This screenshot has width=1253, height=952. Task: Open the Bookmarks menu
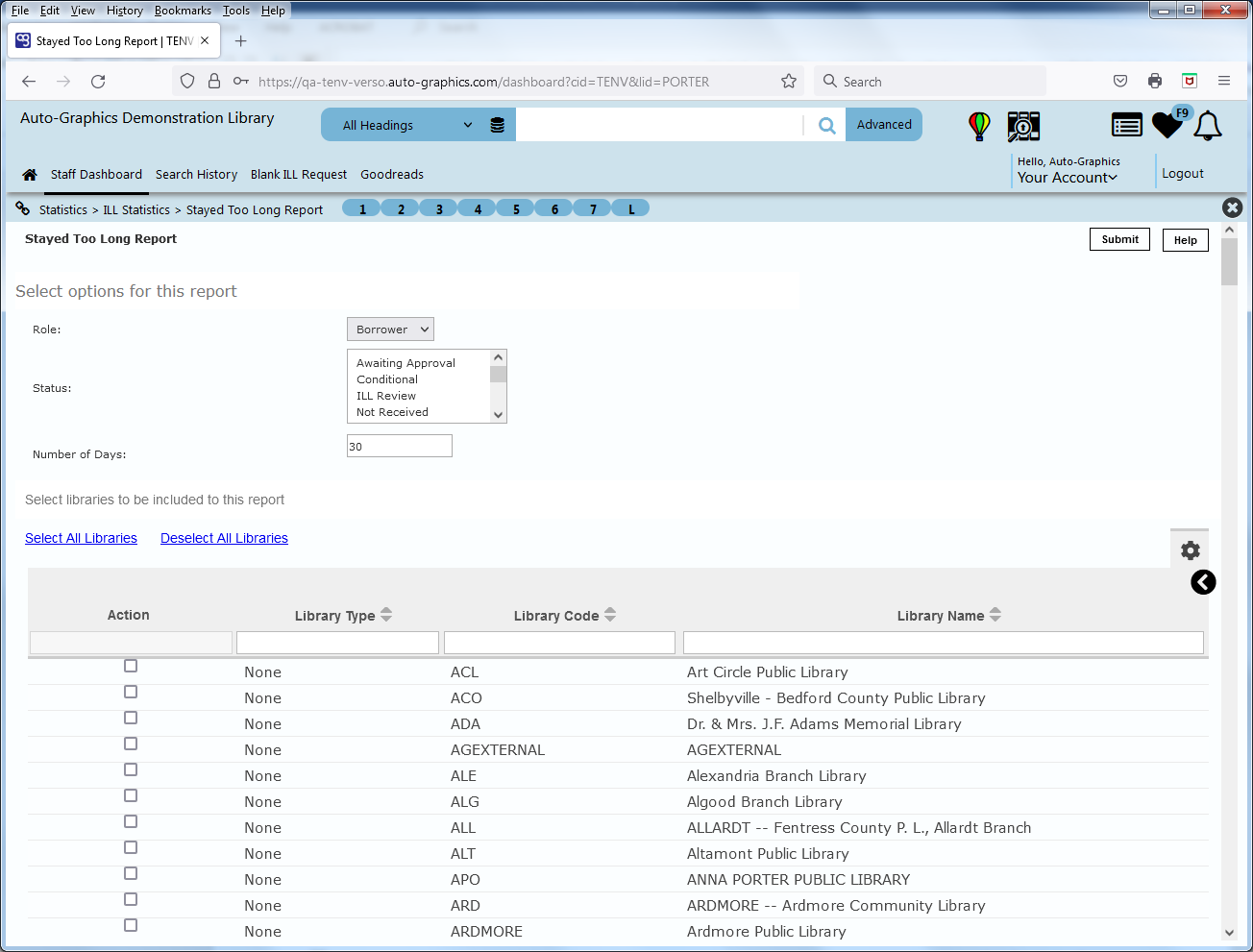click(x=183, y=11)
